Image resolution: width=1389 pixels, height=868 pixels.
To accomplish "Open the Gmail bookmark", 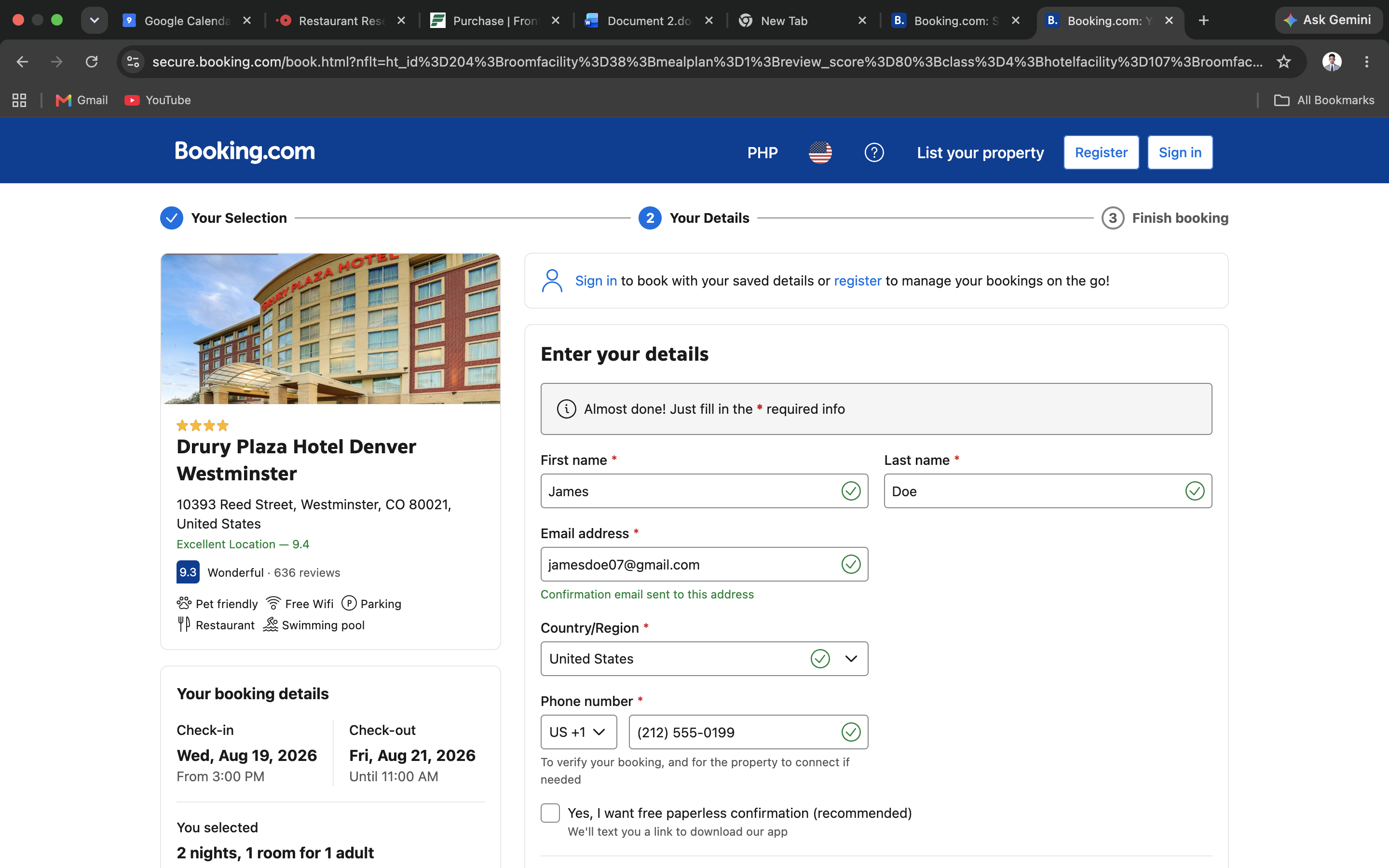I will (82, 100).
